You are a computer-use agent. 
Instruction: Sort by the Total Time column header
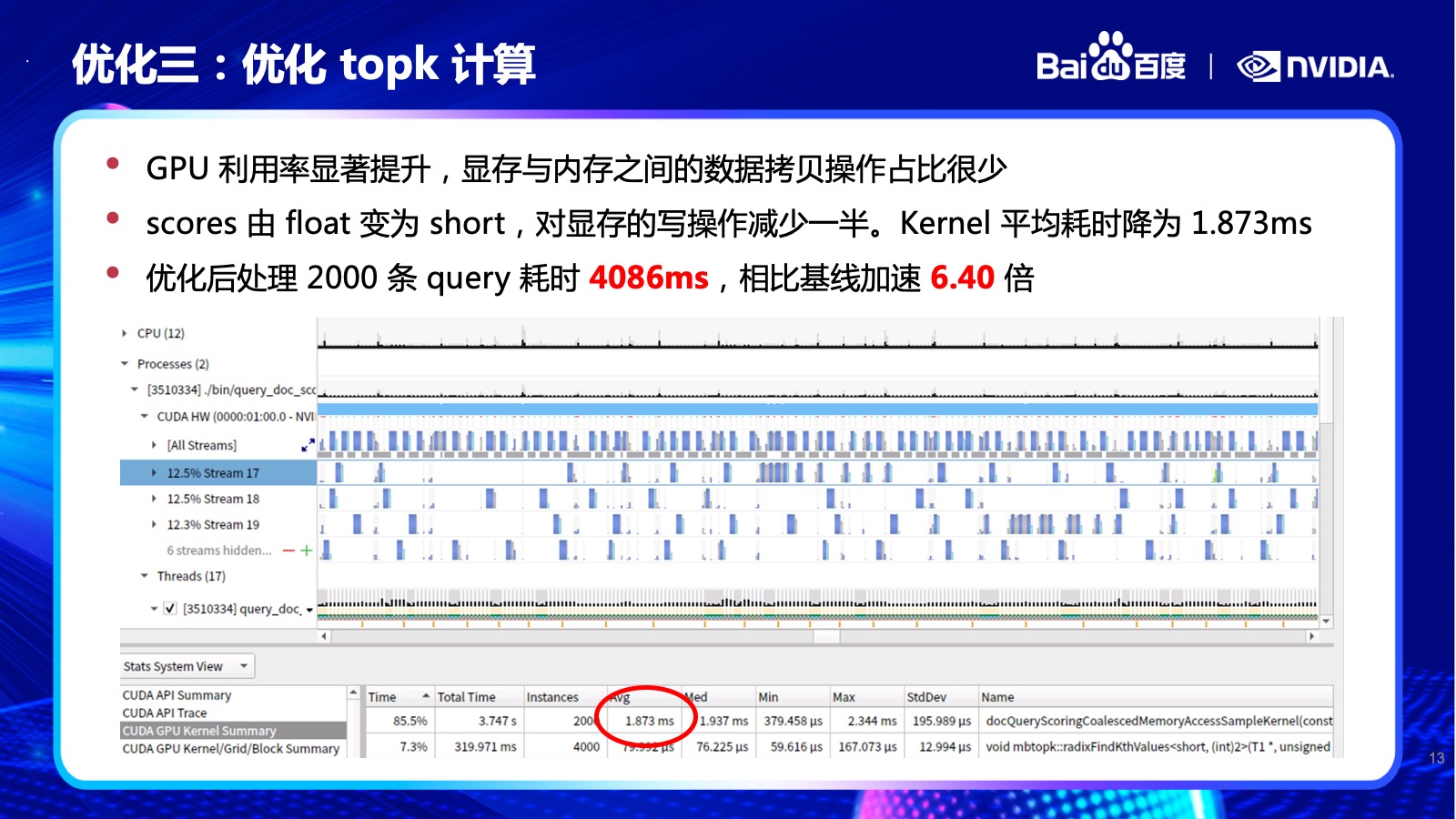[x=479, y=697]
